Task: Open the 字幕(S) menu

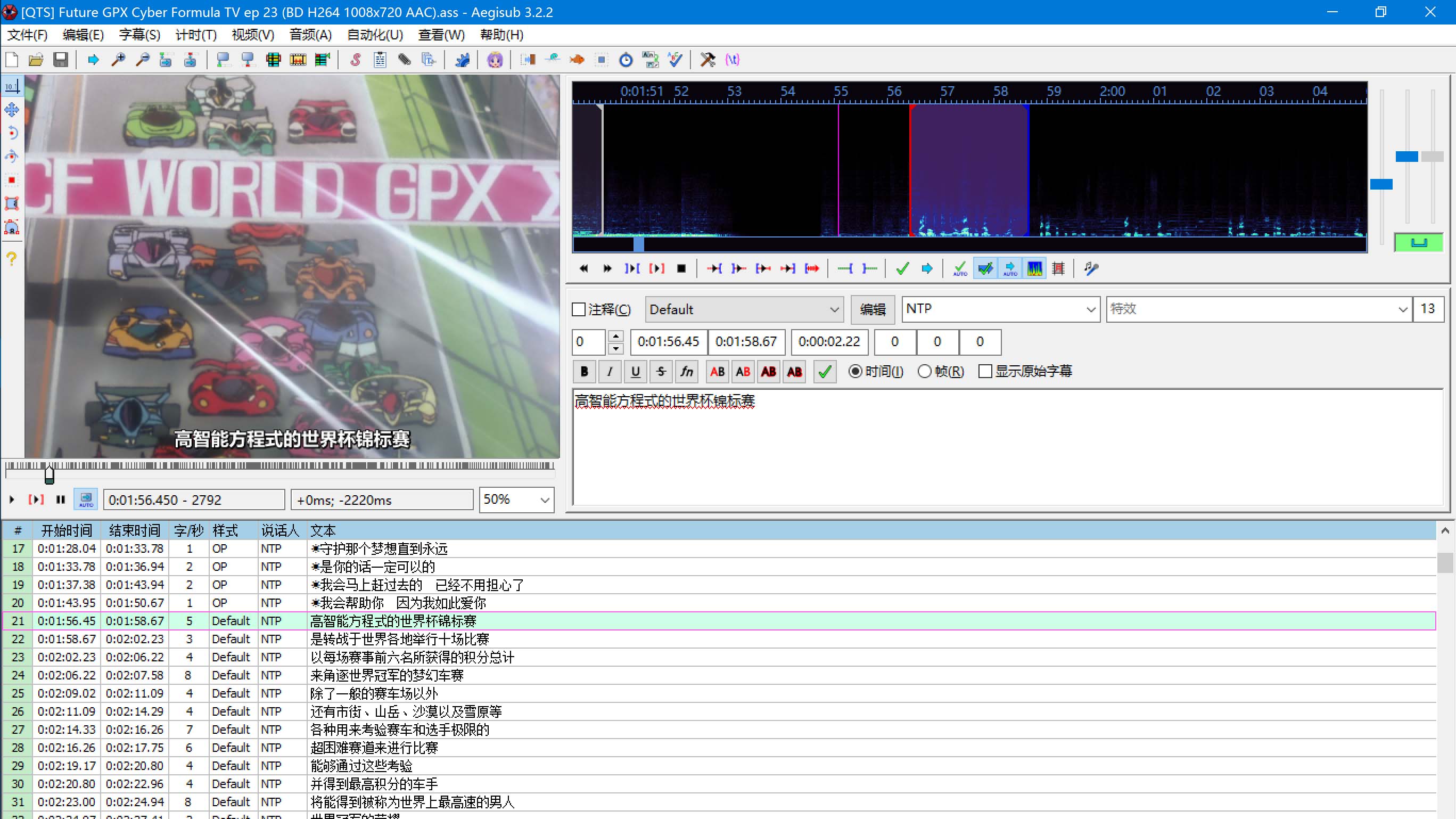Action: pos(139,35)
